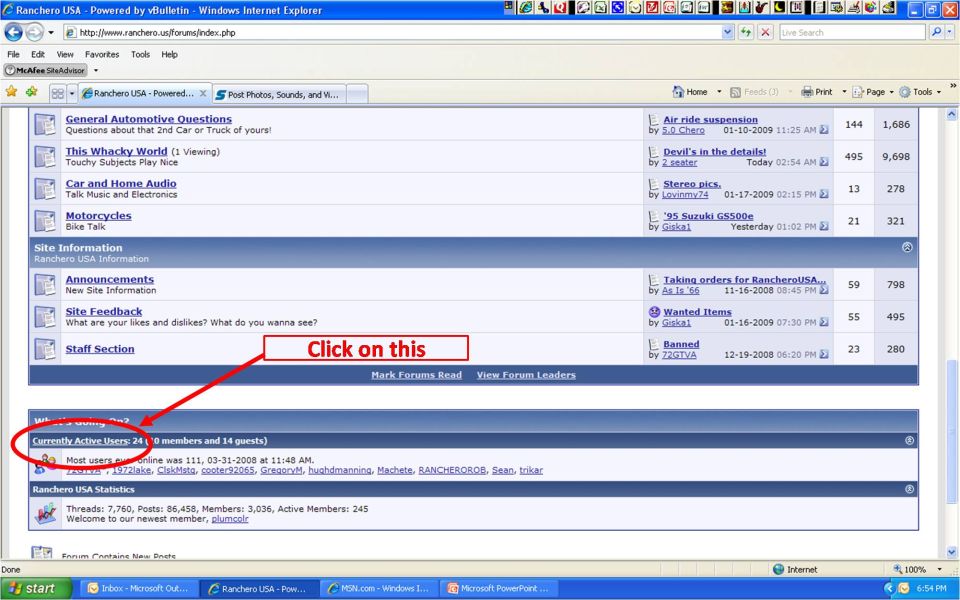Click the Stop loading X icon

[x=765, y=32]
